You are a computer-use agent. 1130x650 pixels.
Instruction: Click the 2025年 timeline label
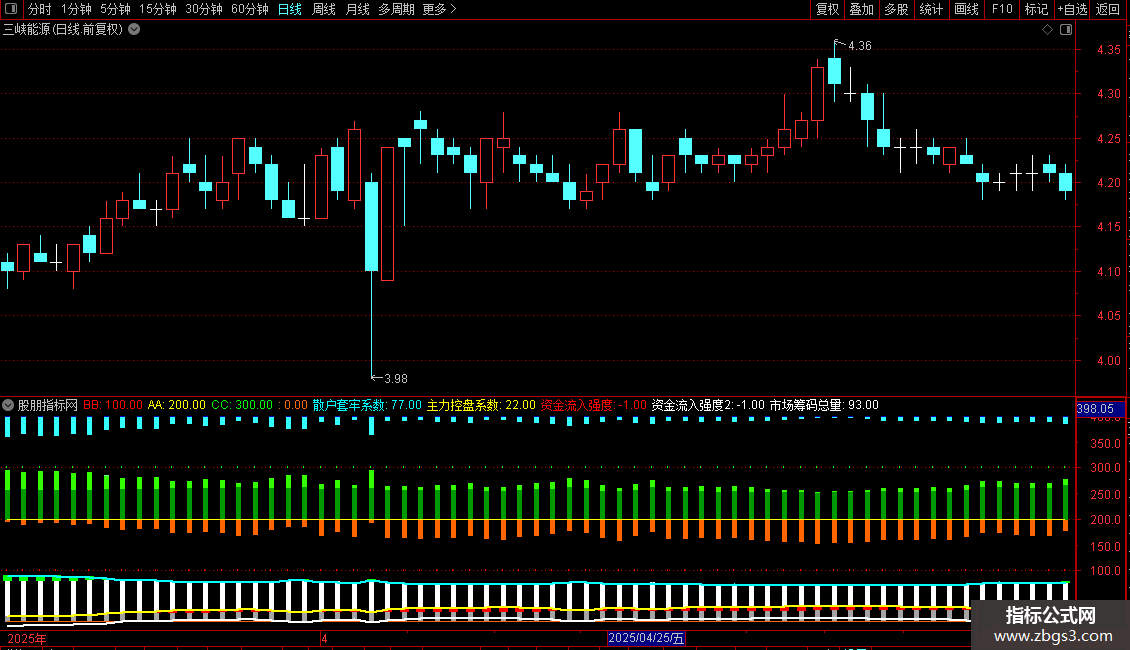(27, 638)
